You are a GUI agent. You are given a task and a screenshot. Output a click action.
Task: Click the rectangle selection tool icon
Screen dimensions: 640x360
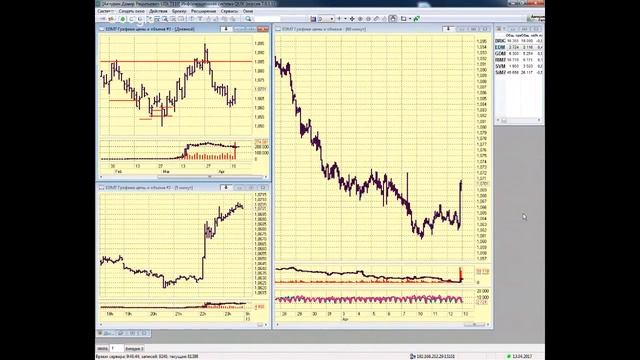403,19
